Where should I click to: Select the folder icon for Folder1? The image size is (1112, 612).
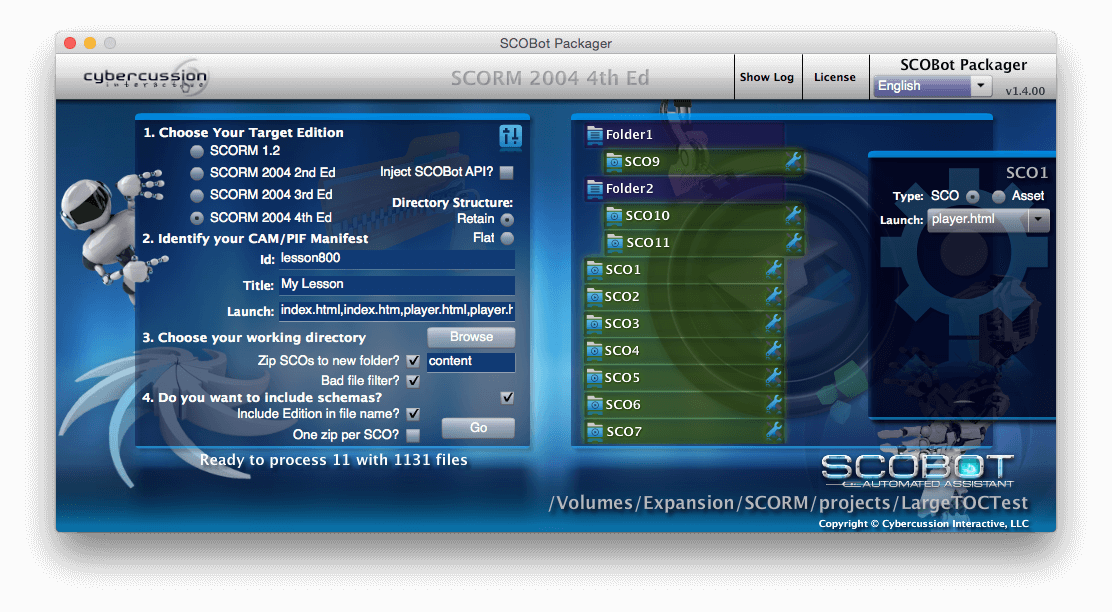tap(596, 133)
